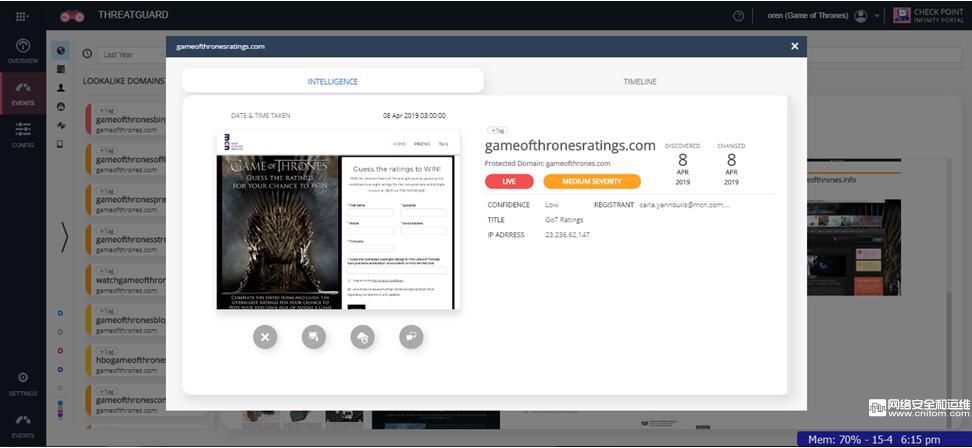Viewport: 972px width, 448px height.
Task: Click the IP address 23.236.62.147
Action: [567, 235]
